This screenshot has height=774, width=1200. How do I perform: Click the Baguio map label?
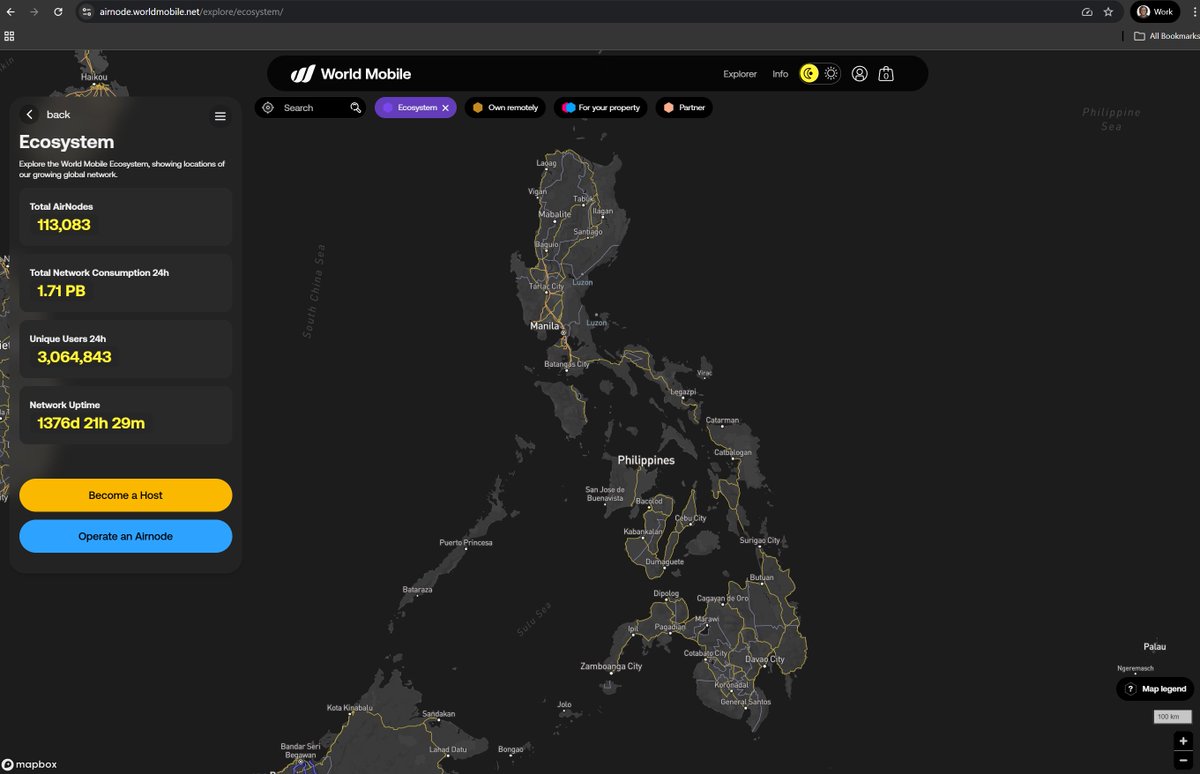coord(547,244)
